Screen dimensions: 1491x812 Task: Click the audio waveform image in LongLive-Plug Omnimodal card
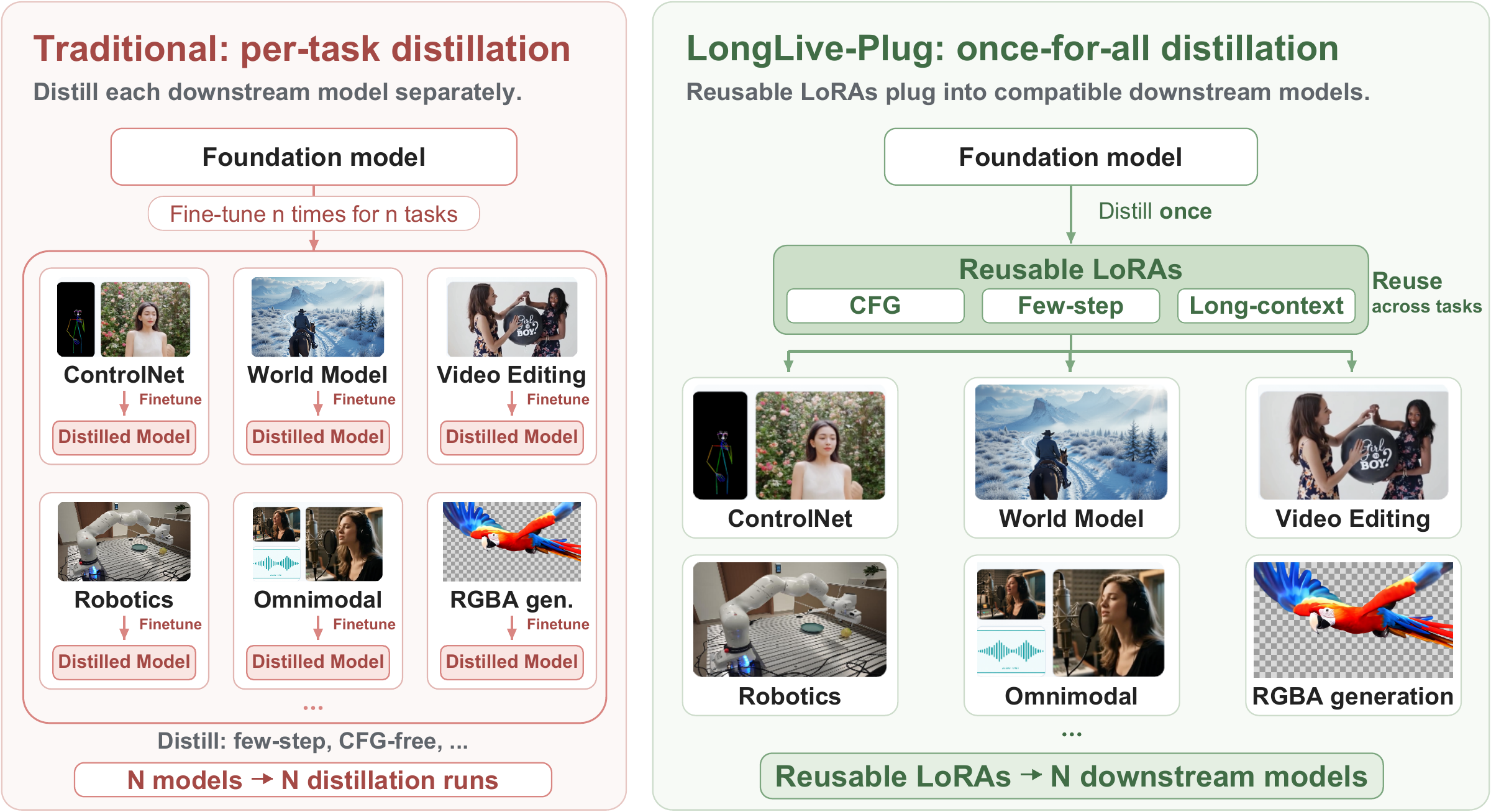1011,652
